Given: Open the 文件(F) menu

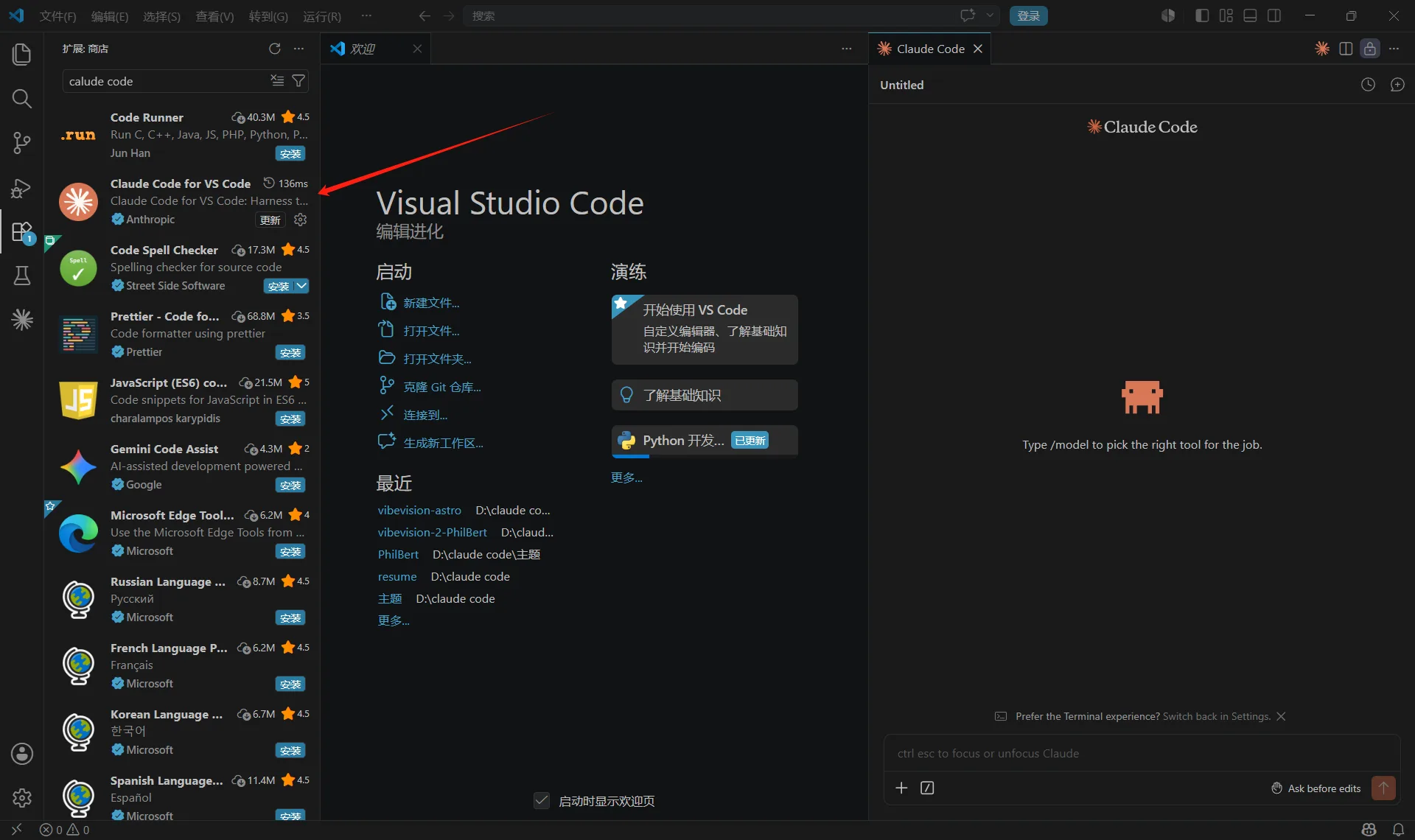Looking at the screenshot, I should click(x=57, y=16).
